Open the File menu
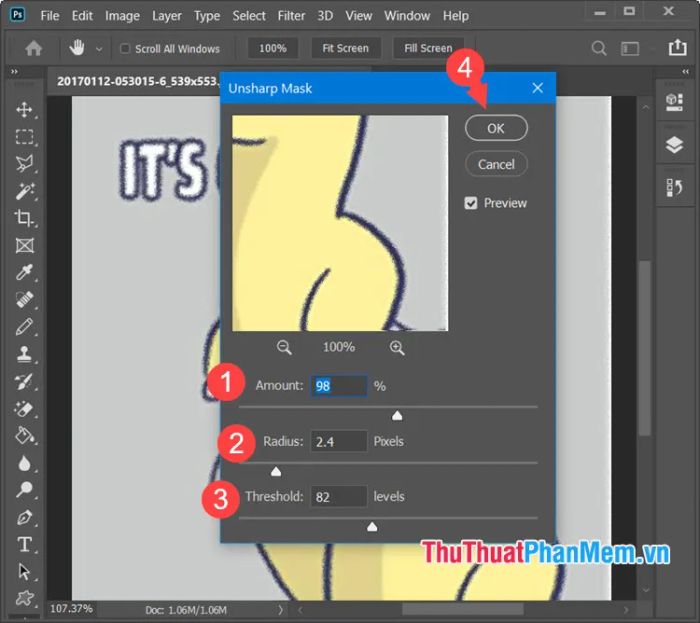Viewport: 700px width, 623px height. coord(50,16)
